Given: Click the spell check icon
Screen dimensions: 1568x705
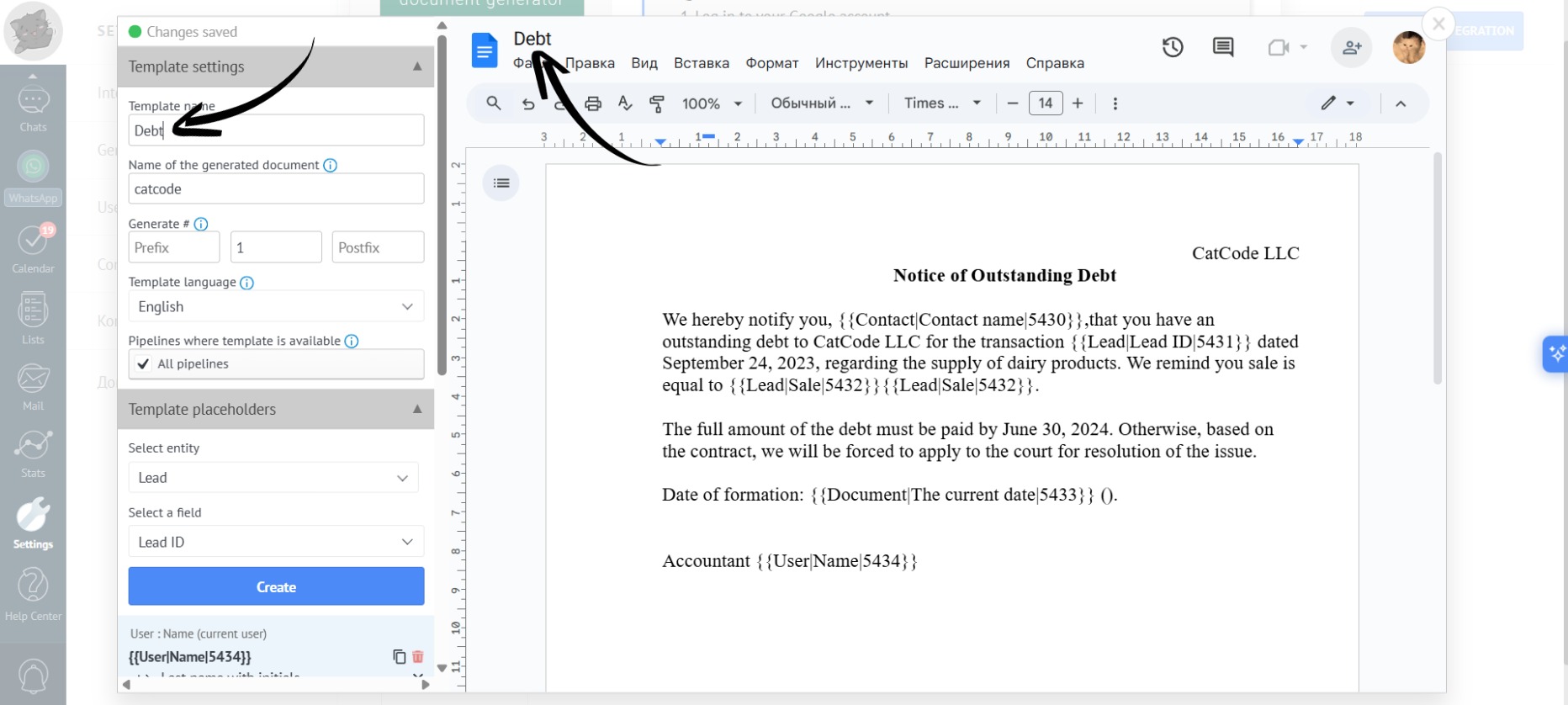Looking at the screenshot, I should coord(625,103).
